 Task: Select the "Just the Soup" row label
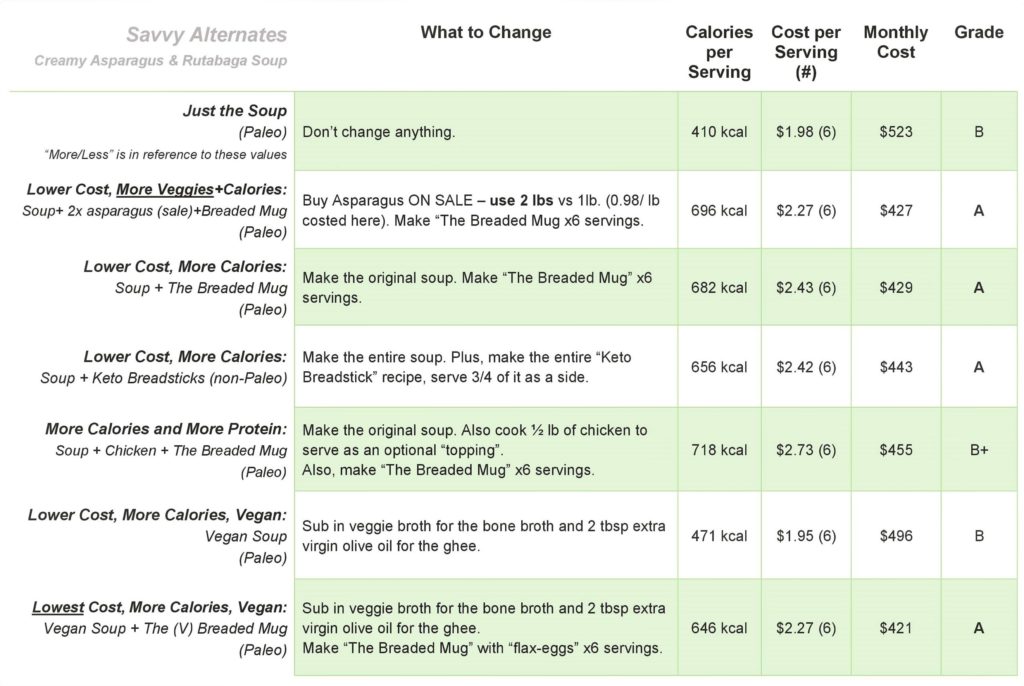[234, 111]
